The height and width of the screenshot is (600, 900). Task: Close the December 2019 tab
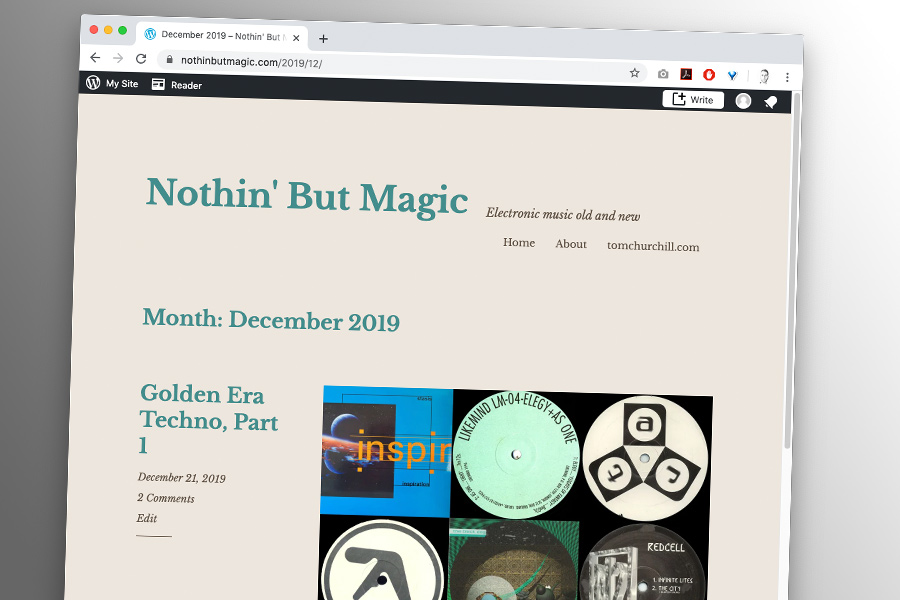click(296, 38)
